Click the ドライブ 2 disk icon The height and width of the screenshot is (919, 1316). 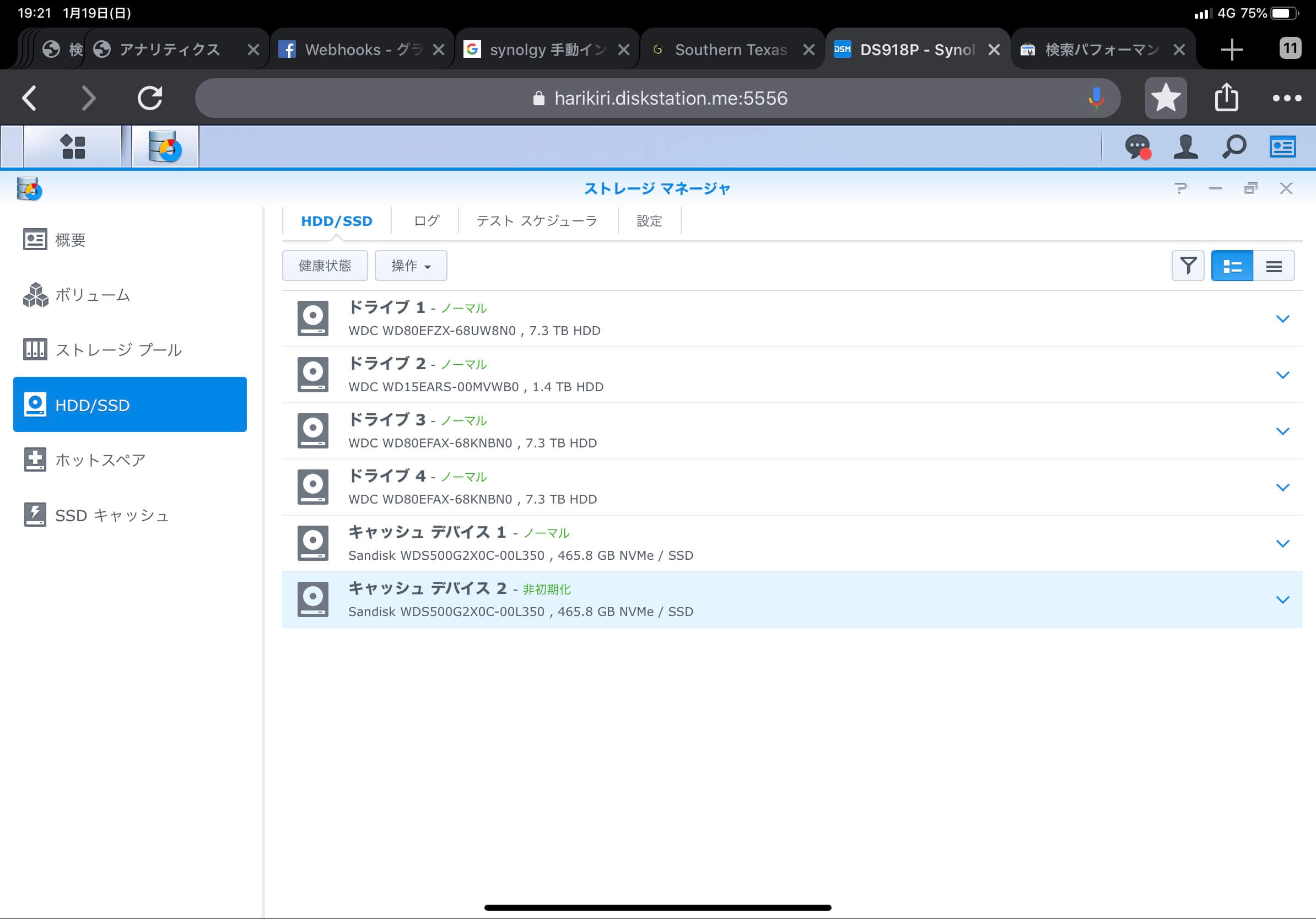(x=313, y=374)
